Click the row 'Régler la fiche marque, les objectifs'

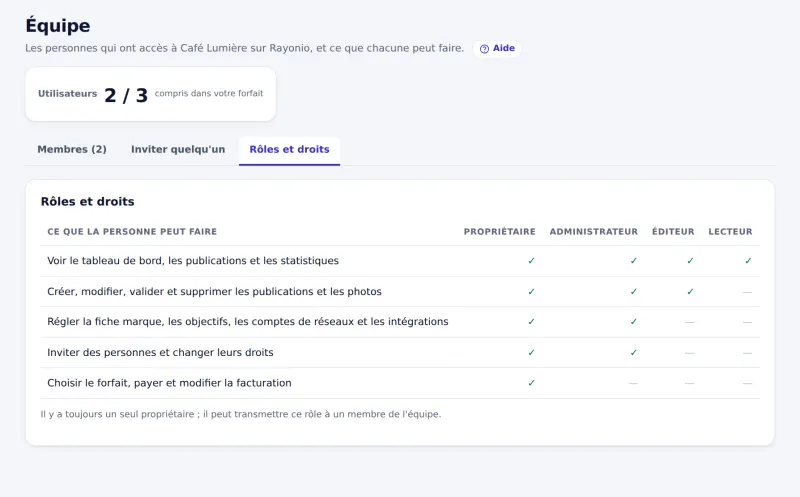pos(400,322)
